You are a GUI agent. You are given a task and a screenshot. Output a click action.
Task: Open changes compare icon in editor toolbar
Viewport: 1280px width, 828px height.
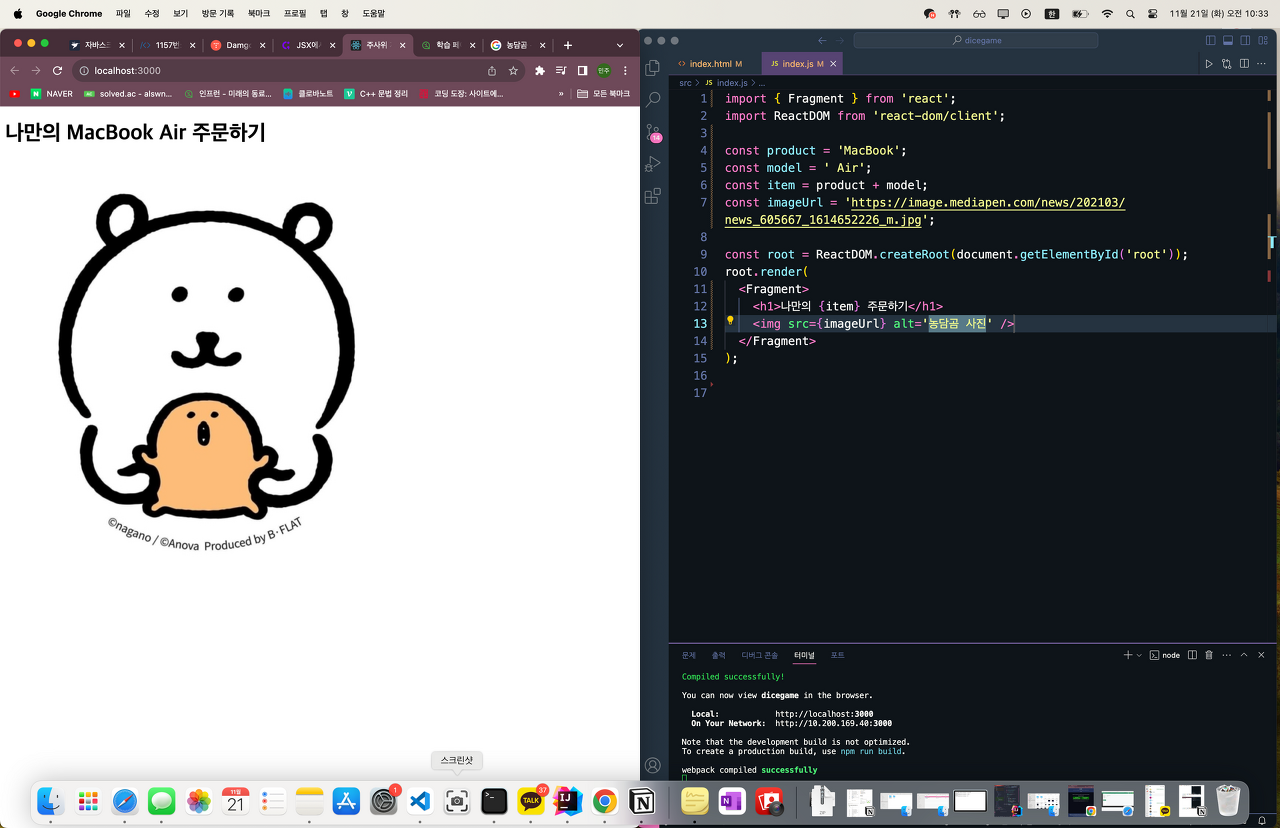click(1227, 64)
